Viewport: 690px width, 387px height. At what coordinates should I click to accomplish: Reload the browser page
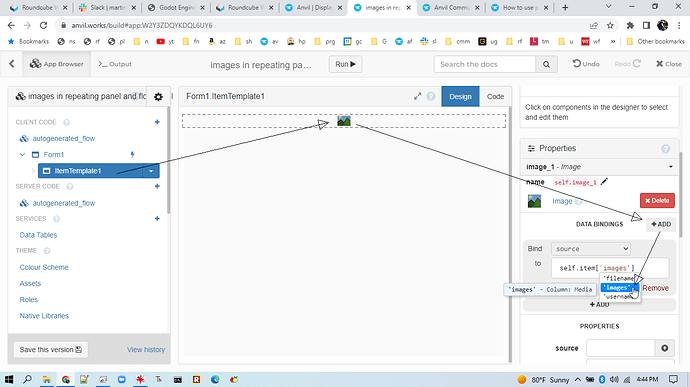(43, 26)
